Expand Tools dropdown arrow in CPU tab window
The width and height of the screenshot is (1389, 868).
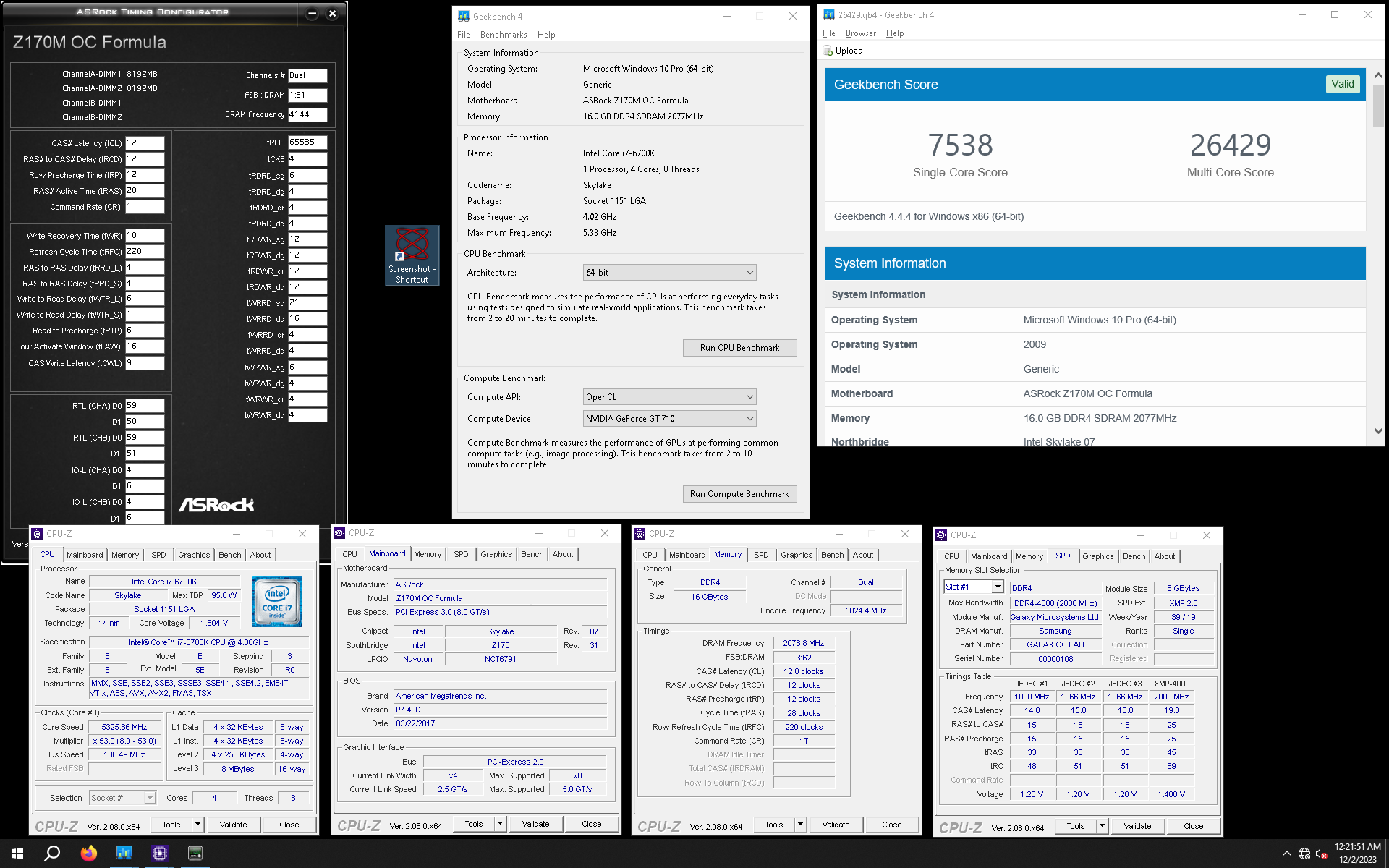(197, 825)
